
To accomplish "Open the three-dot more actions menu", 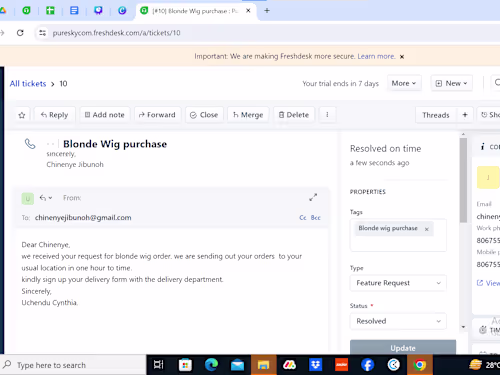I will tap(327, 115).
